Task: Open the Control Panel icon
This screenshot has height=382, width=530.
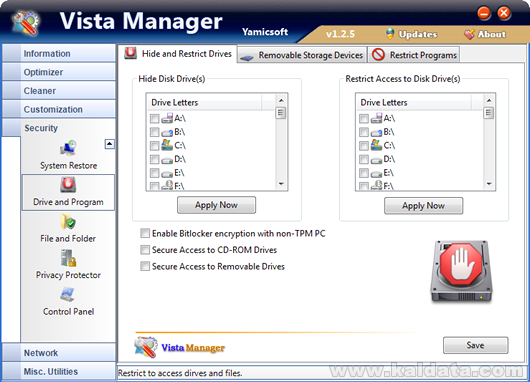Action: 68,294
